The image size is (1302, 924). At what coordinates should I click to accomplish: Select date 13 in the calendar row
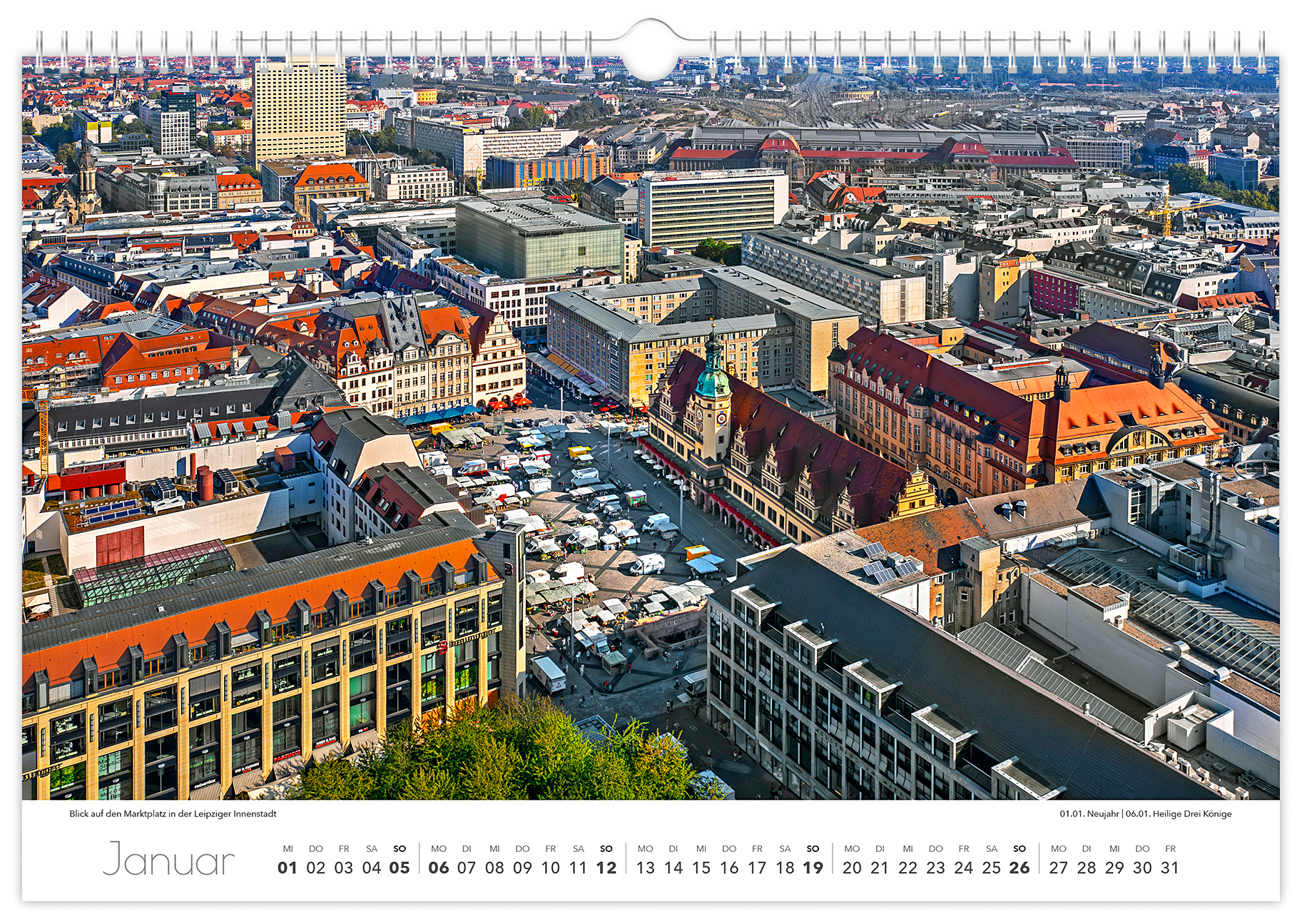pos(646,868)
